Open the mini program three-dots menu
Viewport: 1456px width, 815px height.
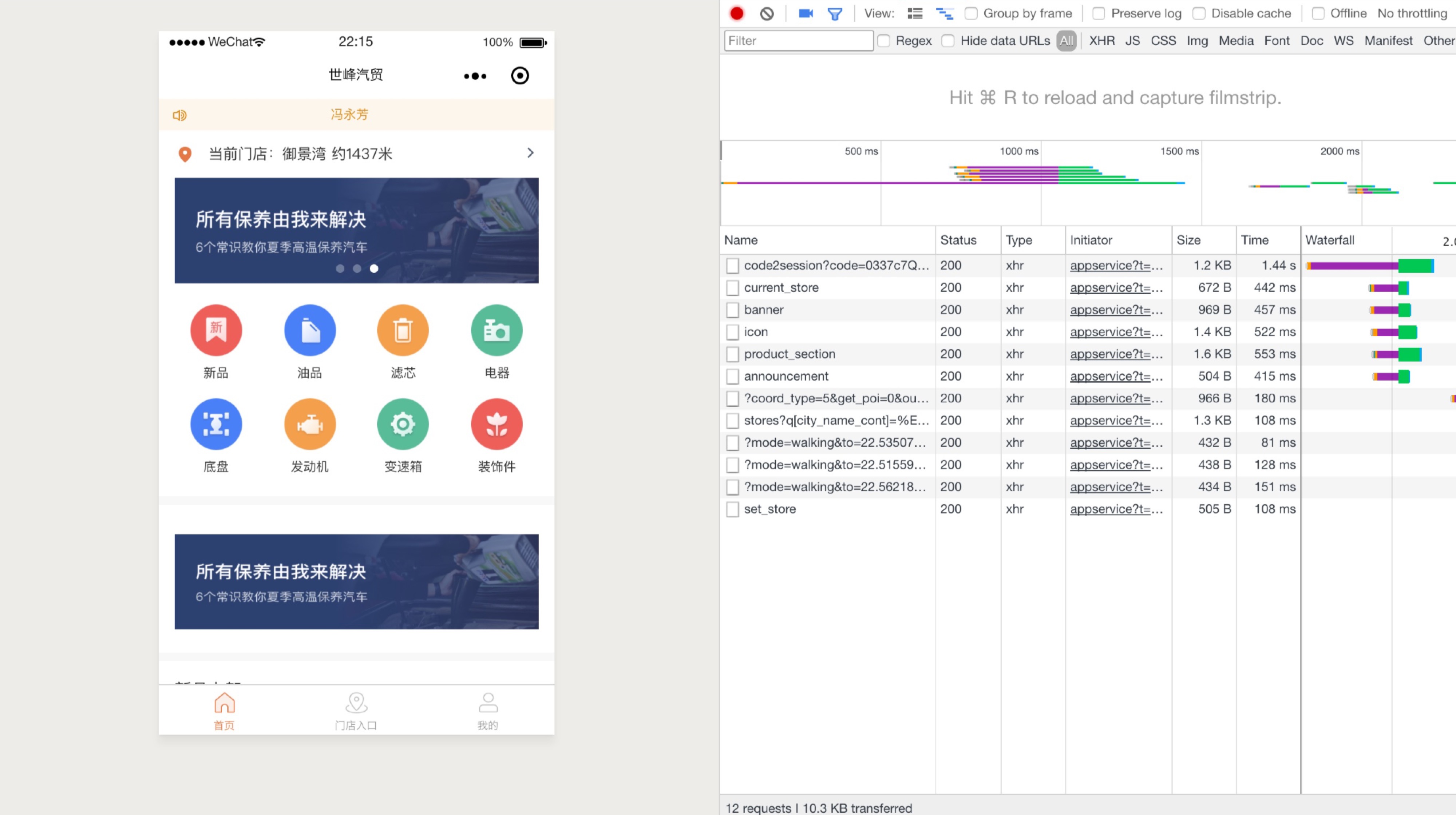[475, 76]
